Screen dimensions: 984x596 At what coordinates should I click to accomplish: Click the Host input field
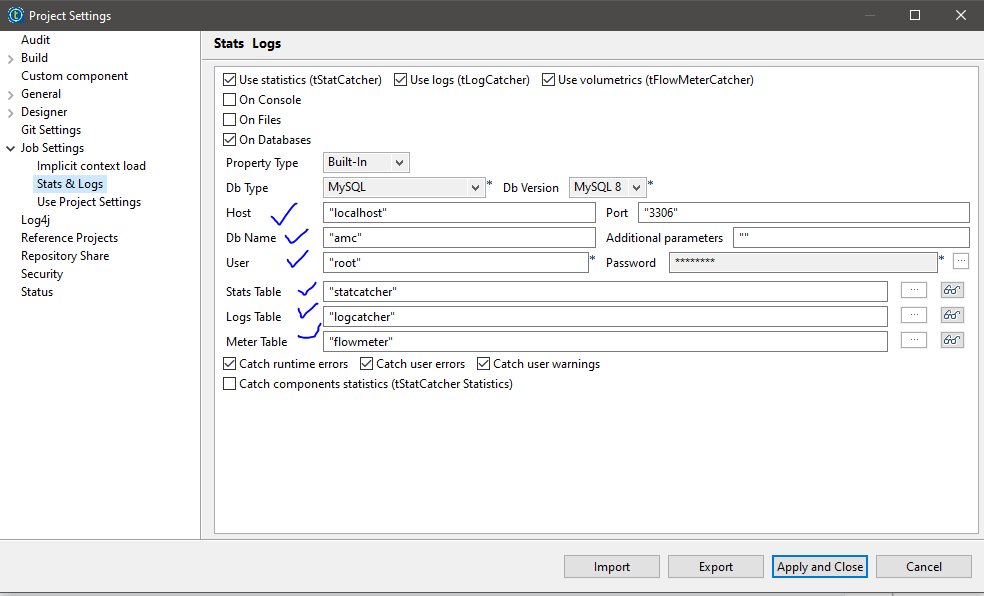459,213
